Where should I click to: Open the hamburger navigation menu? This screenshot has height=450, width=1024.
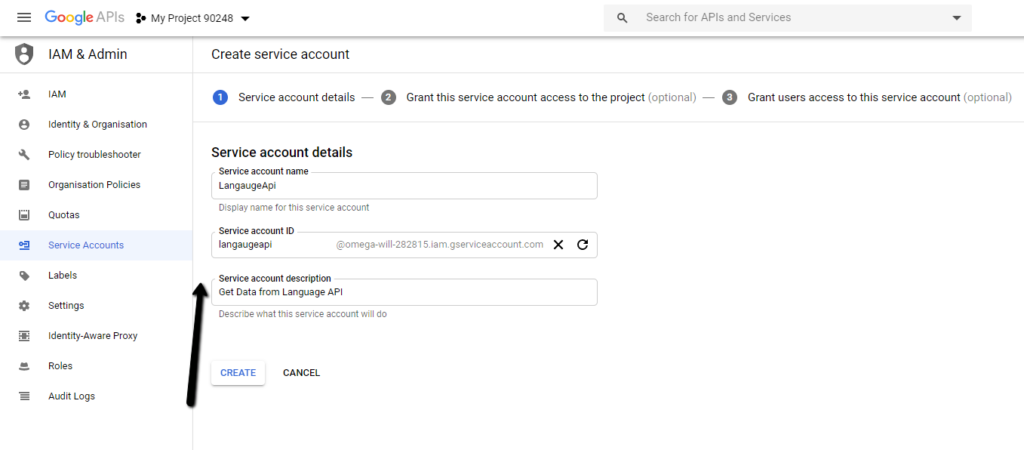24,18
